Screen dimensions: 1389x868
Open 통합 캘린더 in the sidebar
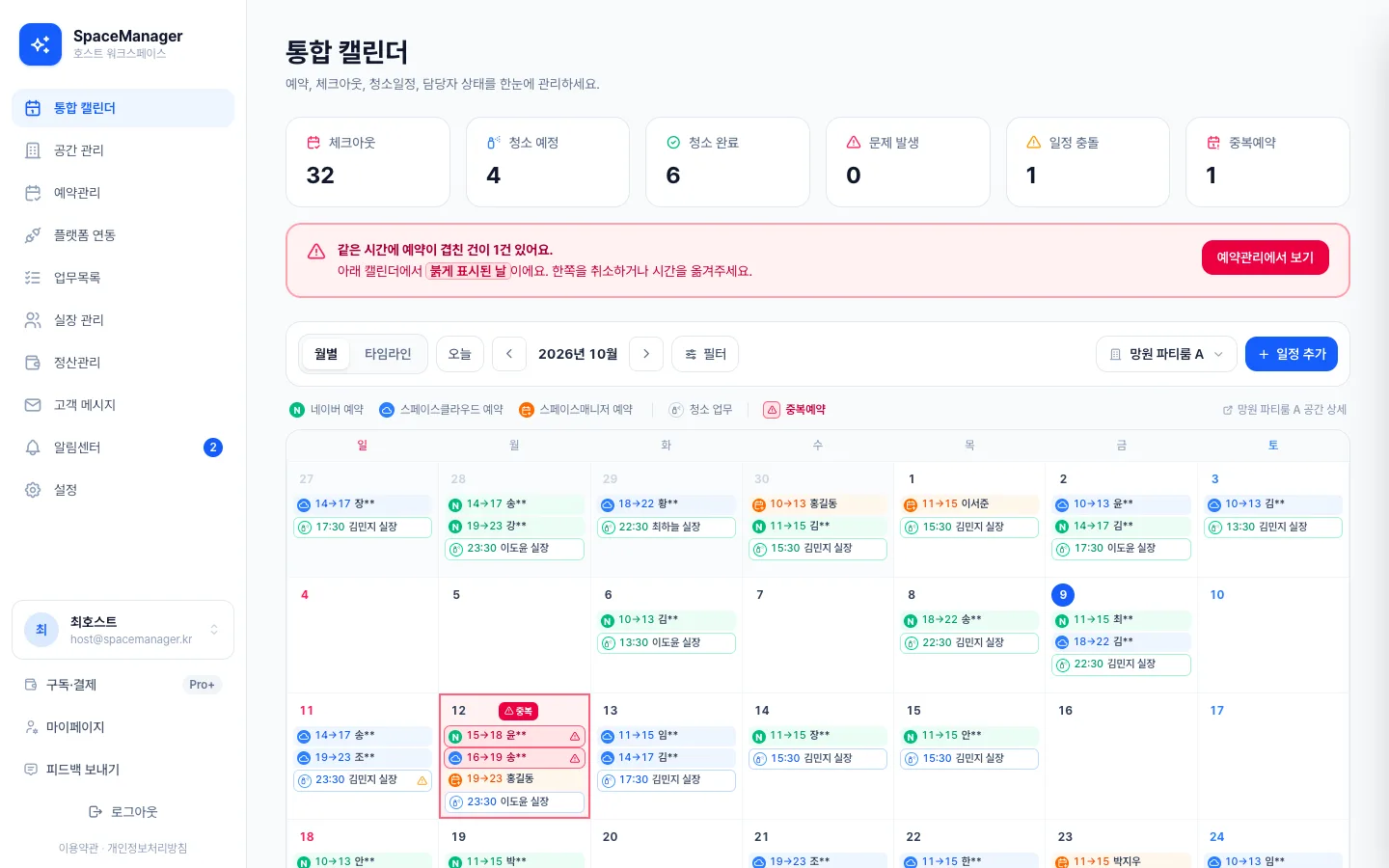(x=123, y=108)
